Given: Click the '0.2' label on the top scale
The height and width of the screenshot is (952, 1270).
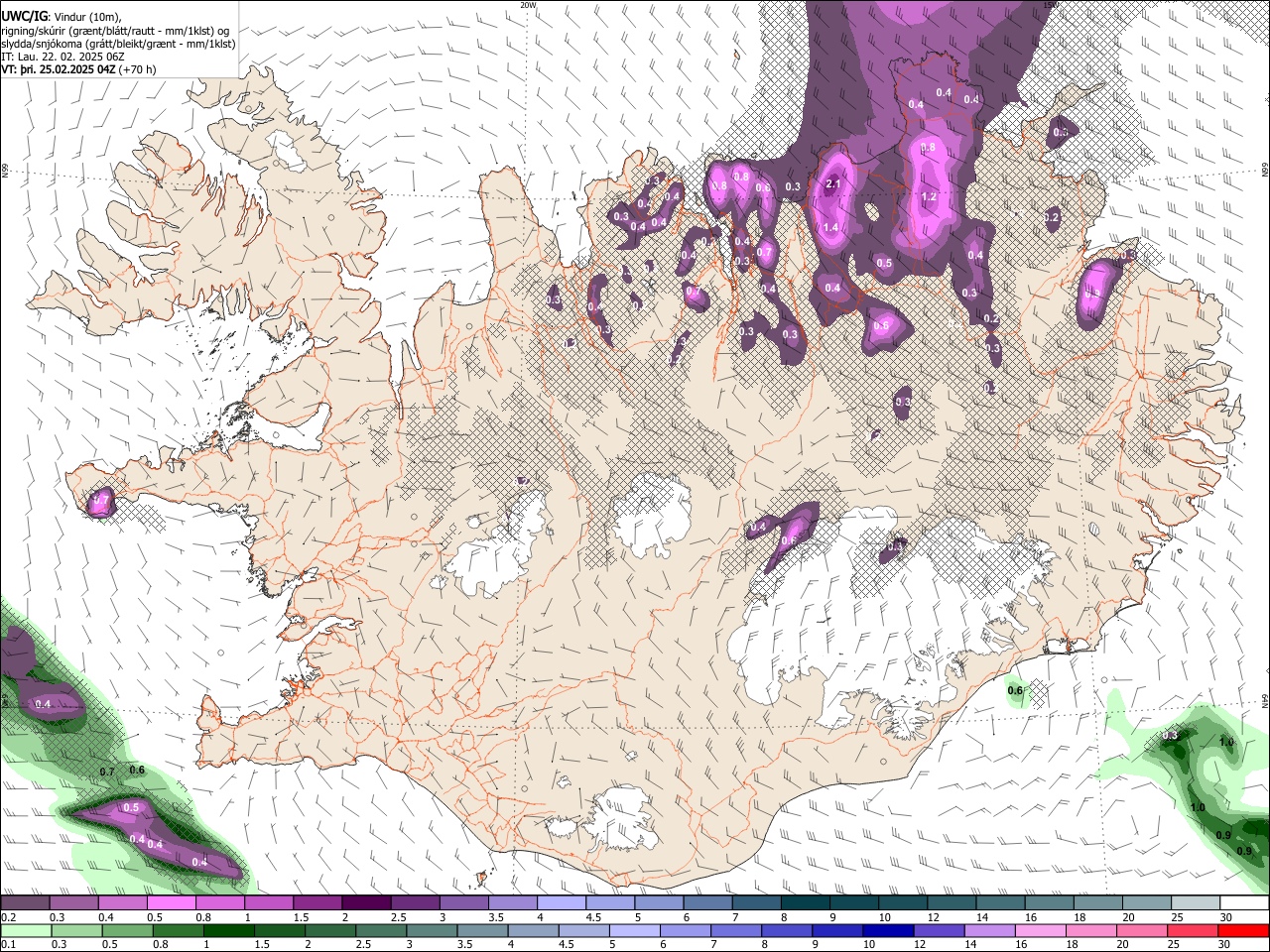Looking at the screenshot, I should click(x=7, y=917).
